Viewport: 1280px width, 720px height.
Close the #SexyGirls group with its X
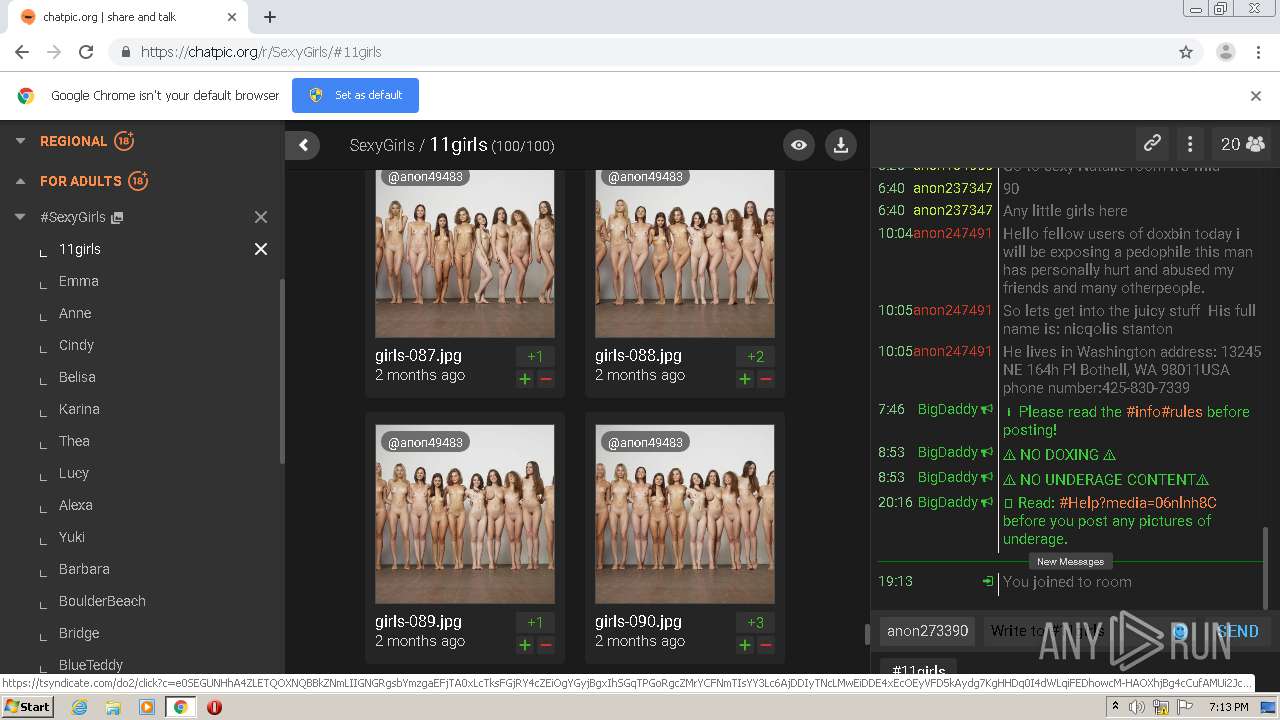tap(261, 217)
